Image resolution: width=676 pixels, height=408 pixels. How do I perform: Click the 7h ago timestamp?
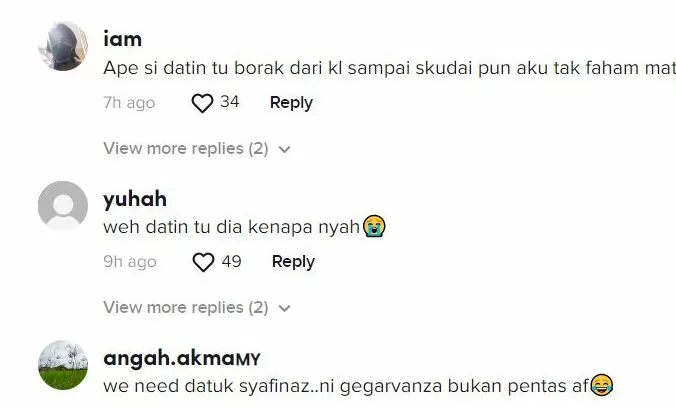click(x=129, y=103)
